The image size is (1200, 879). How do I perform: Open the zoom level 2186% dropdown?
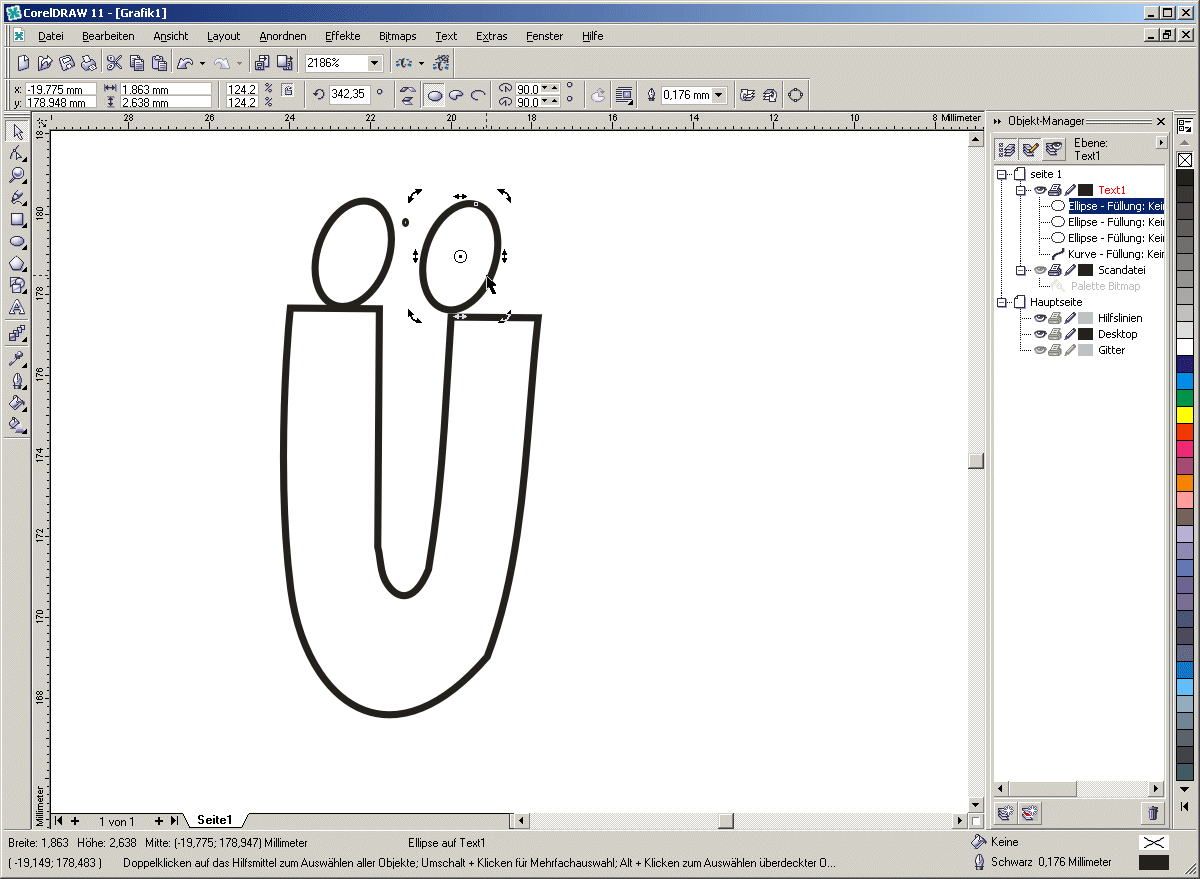374,63
